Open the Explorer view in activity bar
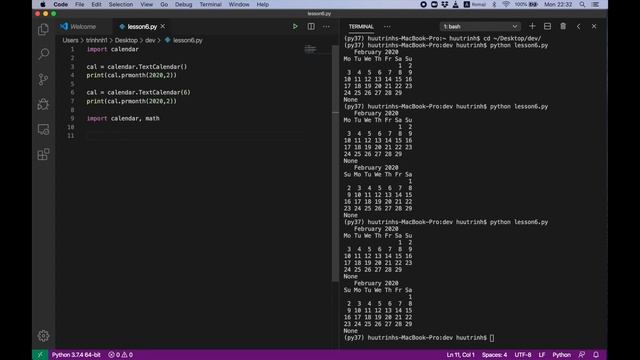Viewport: 640px width, 360px height. click(43, 29)
